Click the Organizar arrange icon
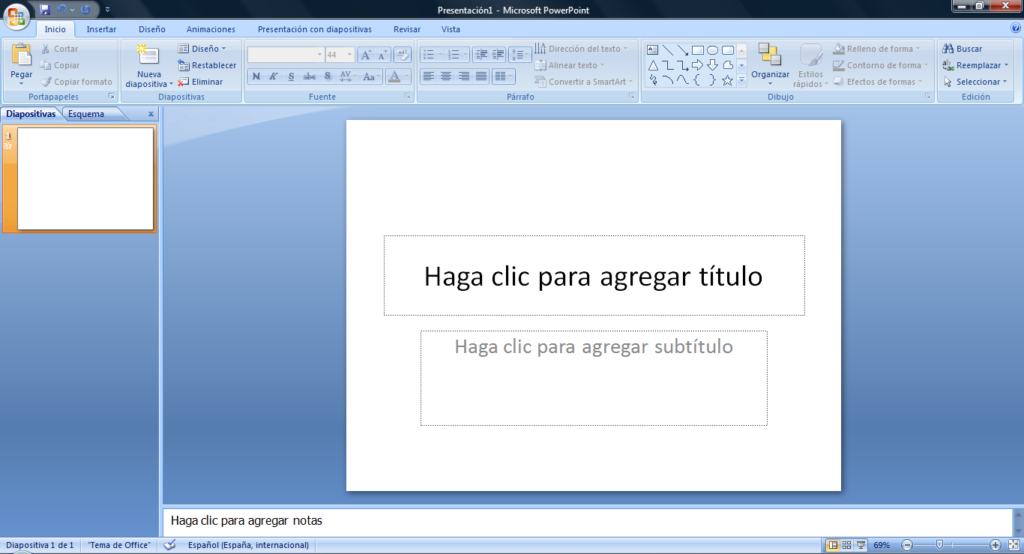Image resolution: width=1024 pixels, height=554 pixels. pyautogui.click(x=769, y=56)
